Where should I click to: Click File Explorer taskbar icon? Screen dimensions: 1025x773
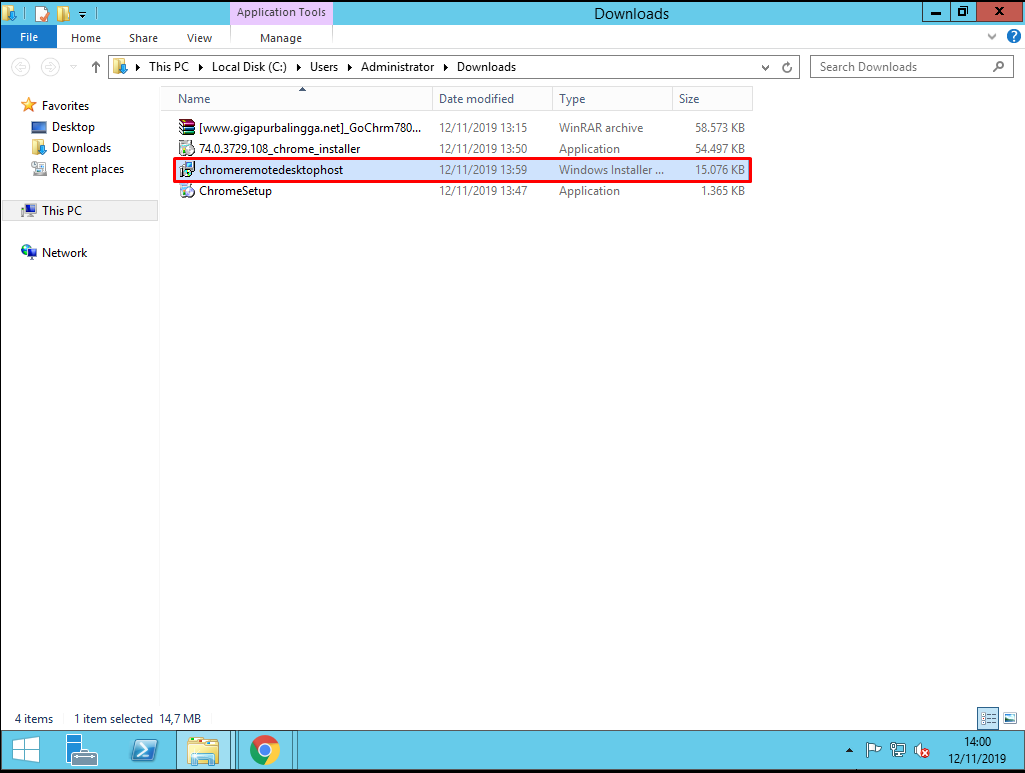(203, 750)
